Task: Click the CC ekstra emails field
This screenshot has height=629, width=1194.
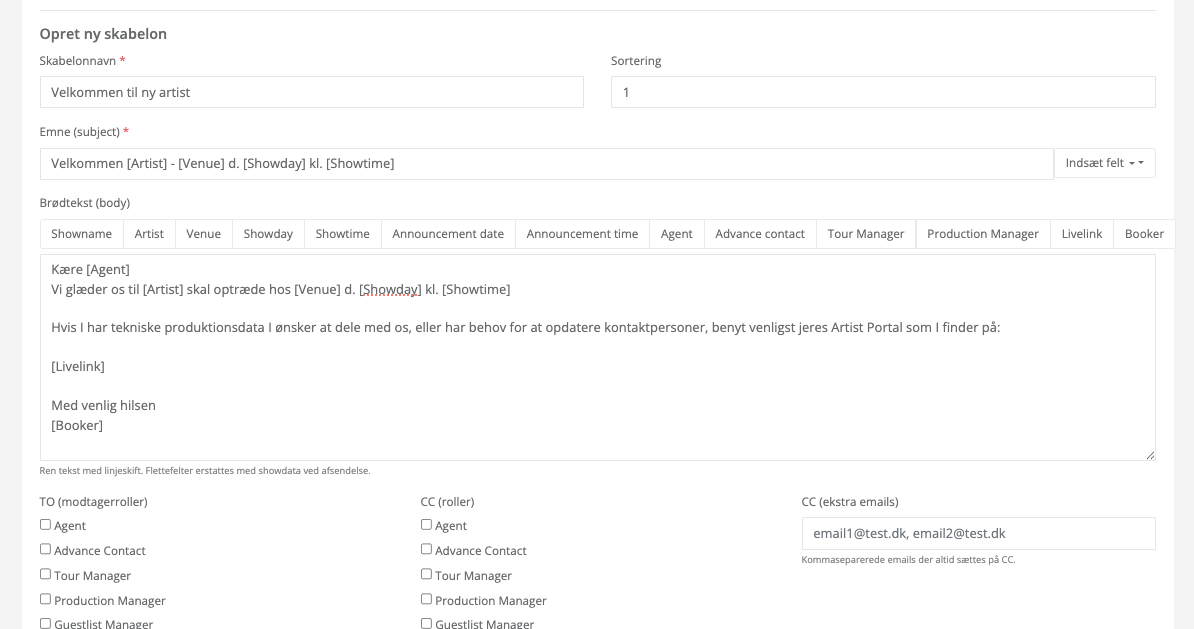Action: click(977, 533)
